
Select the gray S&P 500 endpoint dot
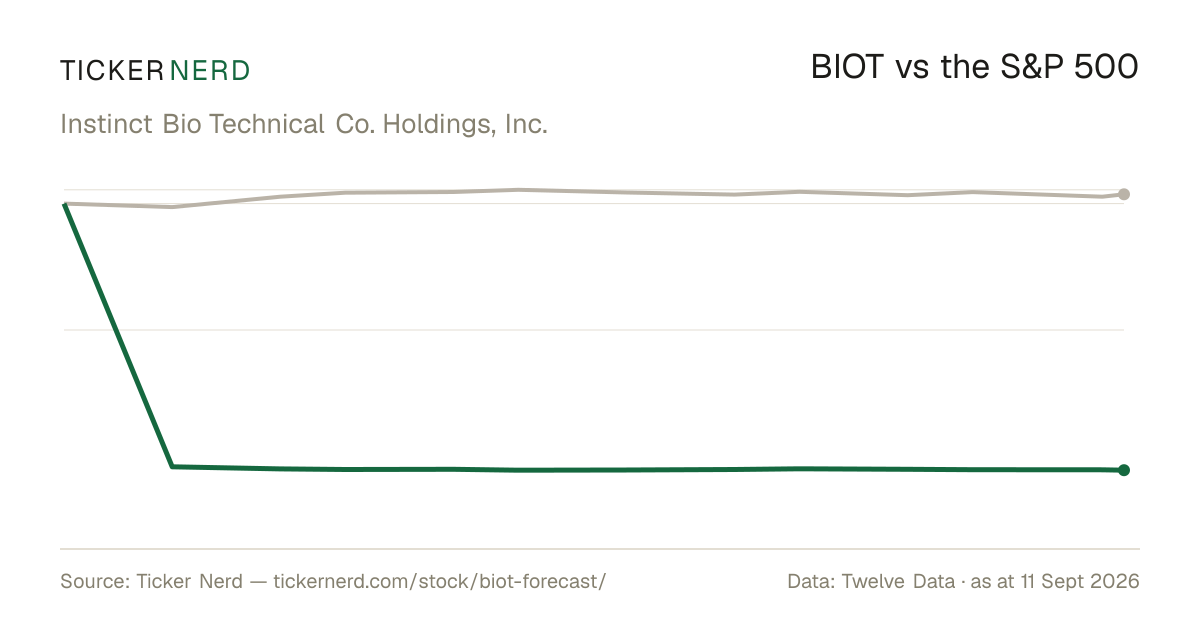1124,194
